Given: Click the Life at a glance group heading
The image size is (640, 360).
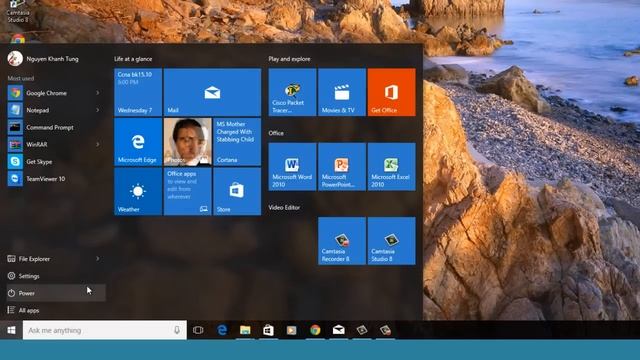Looking at the screenshot, I should (x=133, y=59).
